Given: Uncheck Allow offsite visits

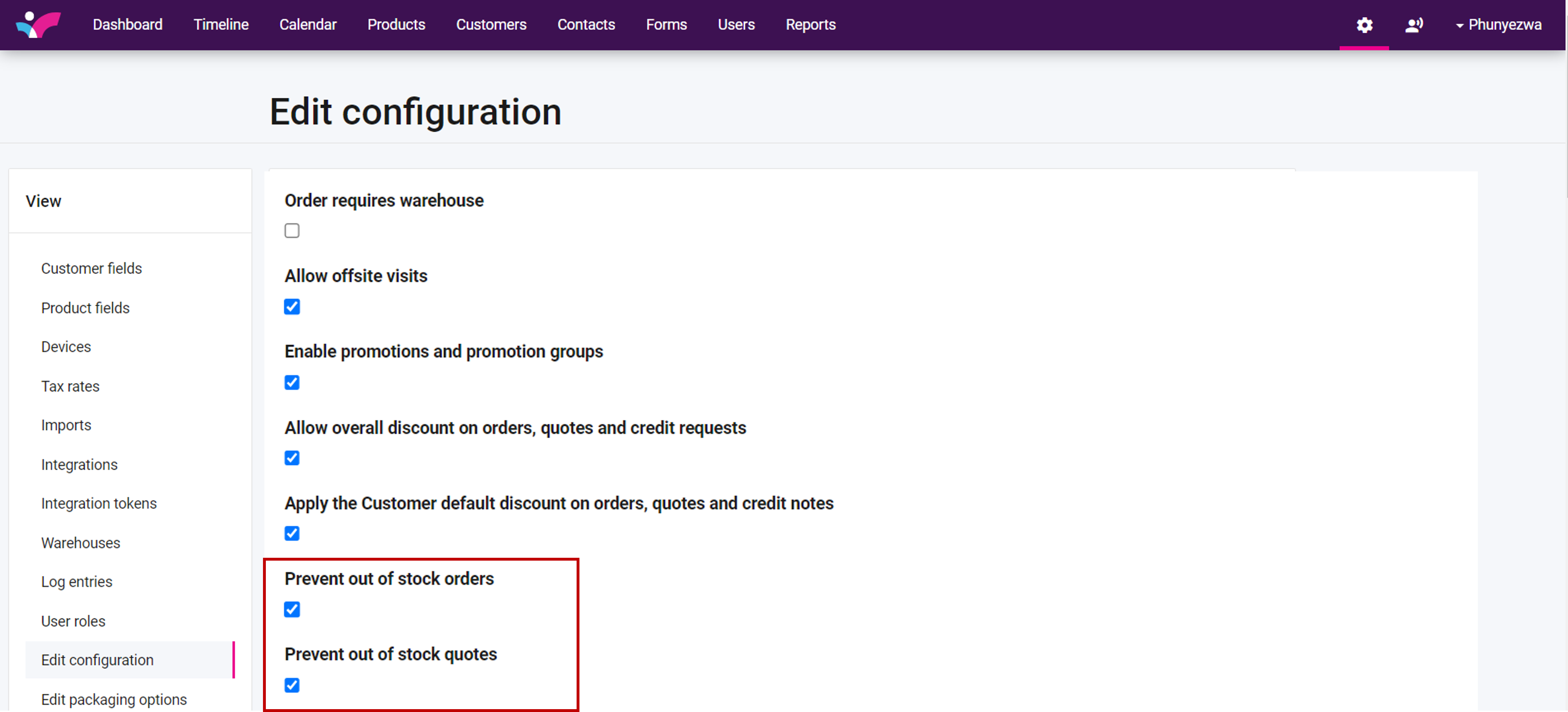Looking at the screenshot, I should tap(292, 307).
